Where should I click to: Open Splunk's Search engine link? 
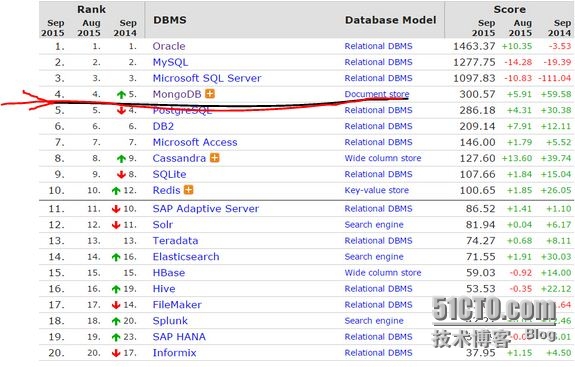click(x=374, y=321)
